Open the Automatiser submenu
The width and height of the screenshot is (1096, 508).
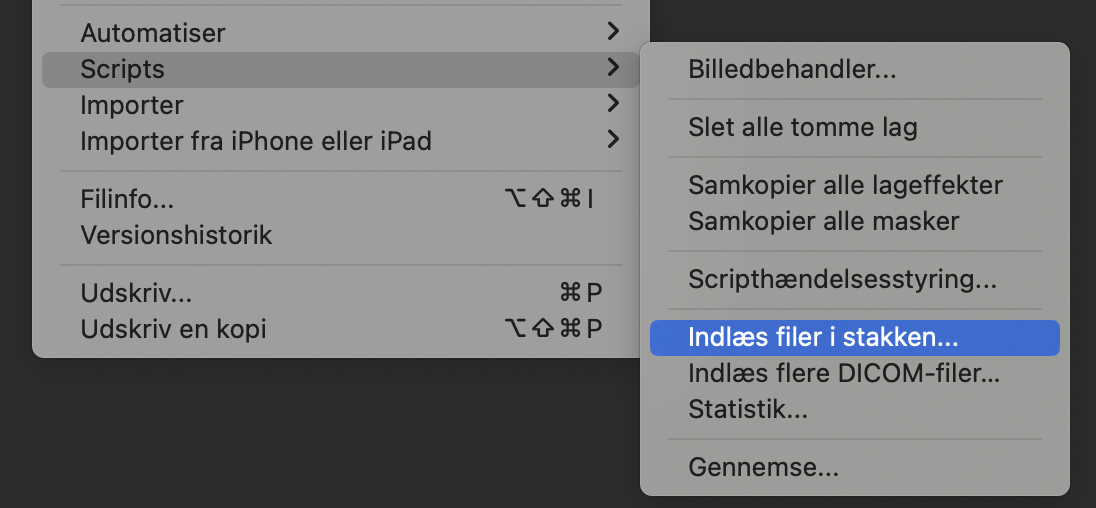pos(153,33)
